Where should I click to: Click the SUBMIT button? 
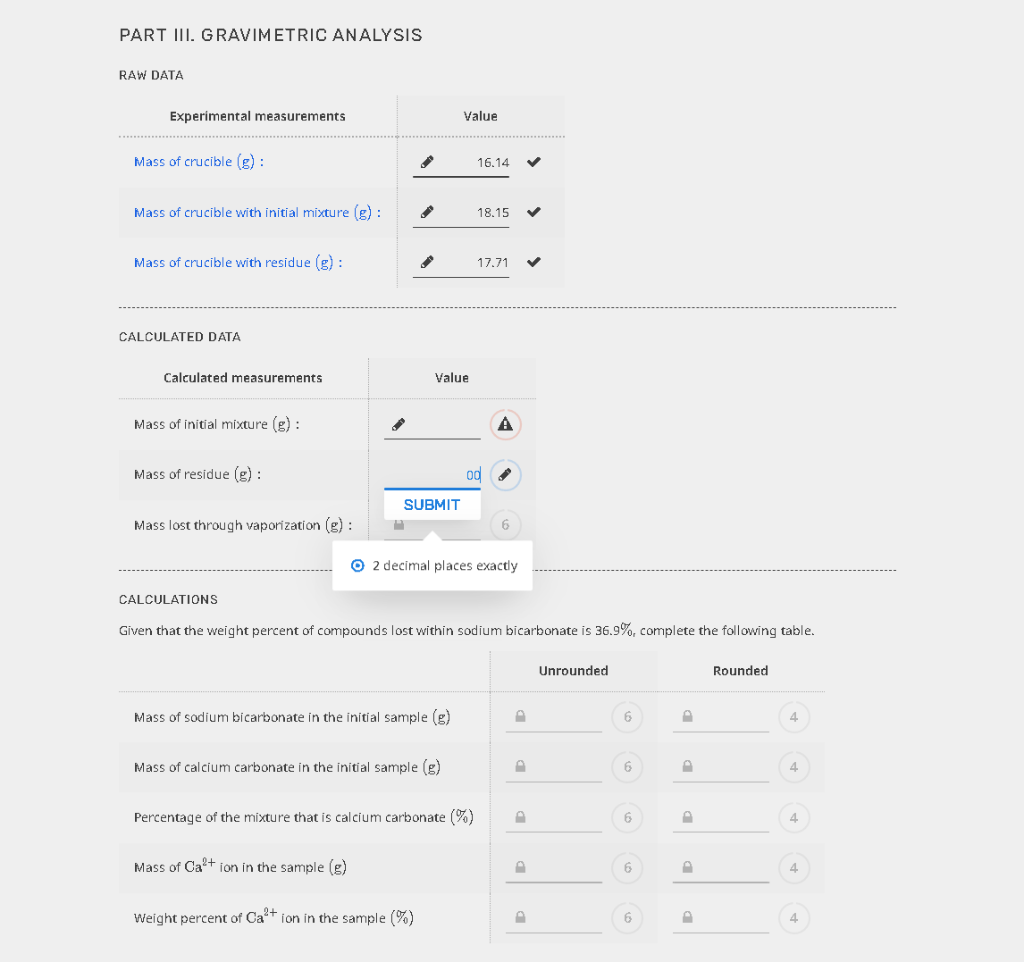click(432, 504)
